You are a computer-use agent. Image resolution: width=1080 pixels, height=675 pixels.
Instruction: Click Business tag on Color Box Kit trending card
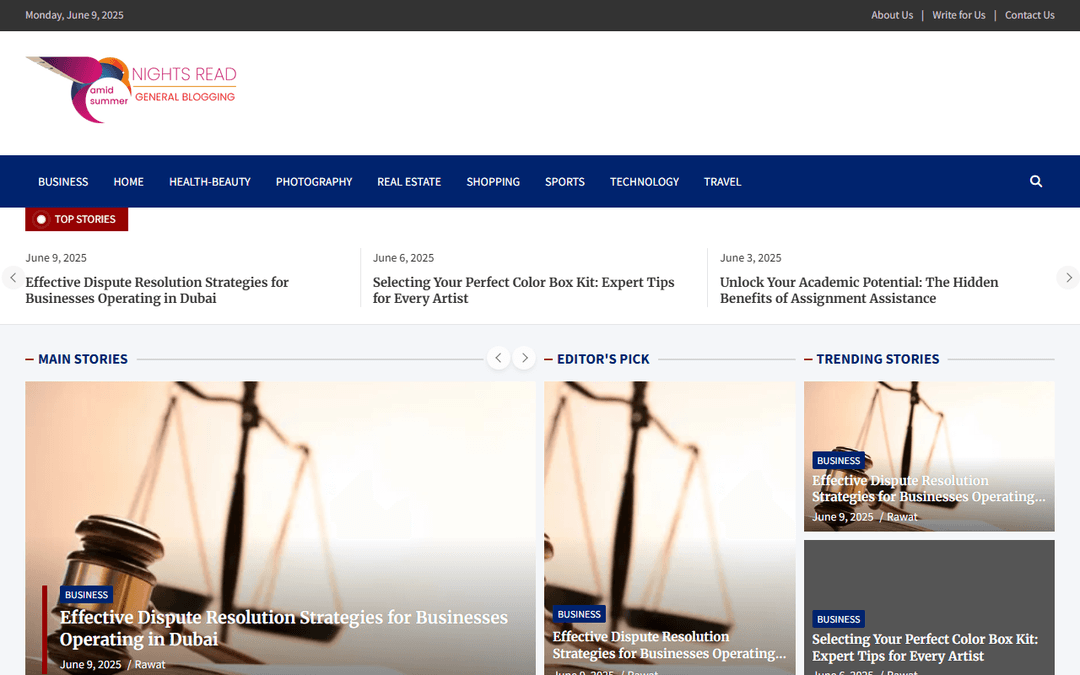coord(838,619)
